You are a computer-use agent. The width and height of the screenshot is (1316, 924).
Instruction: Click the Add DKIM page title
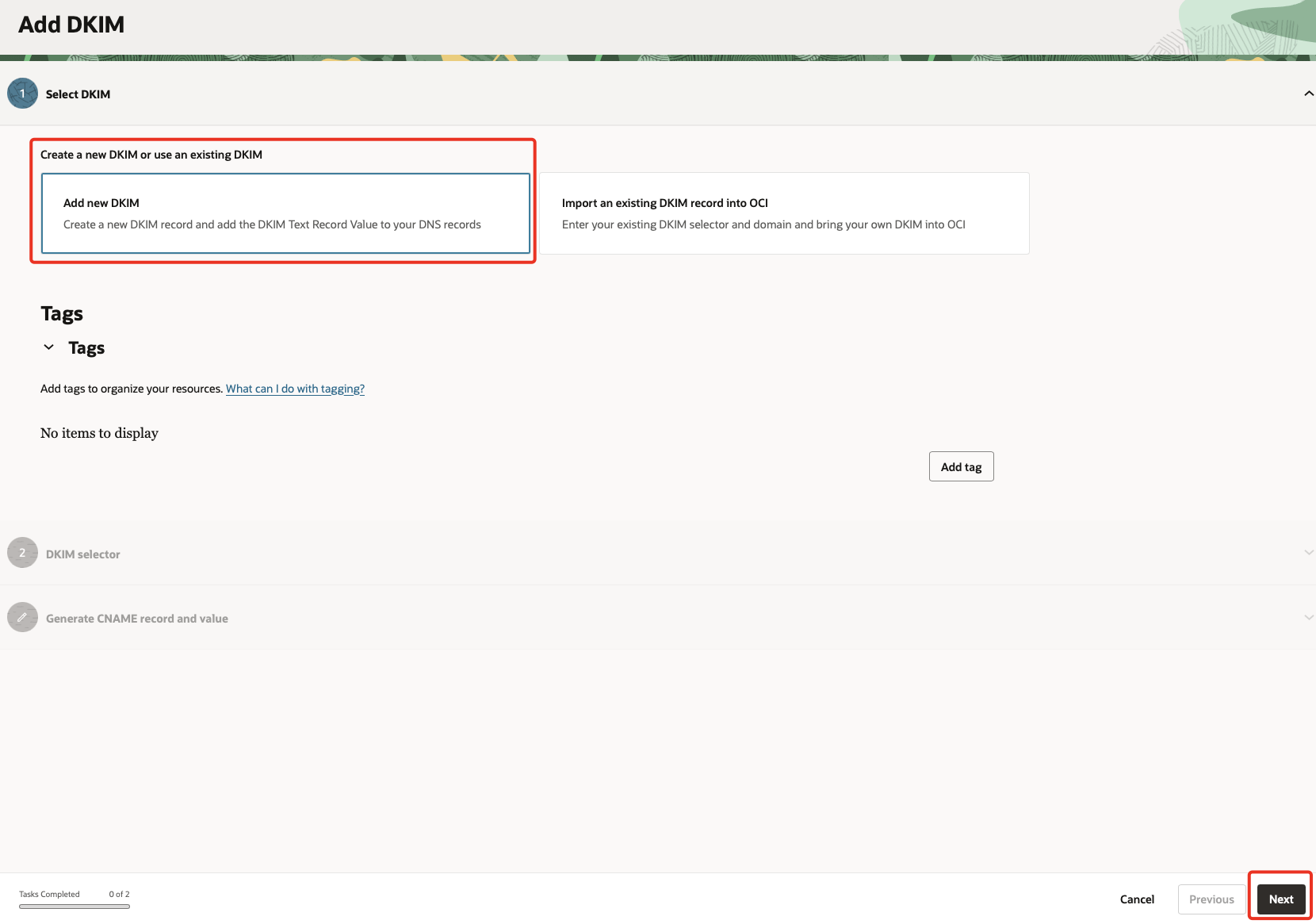71,24
